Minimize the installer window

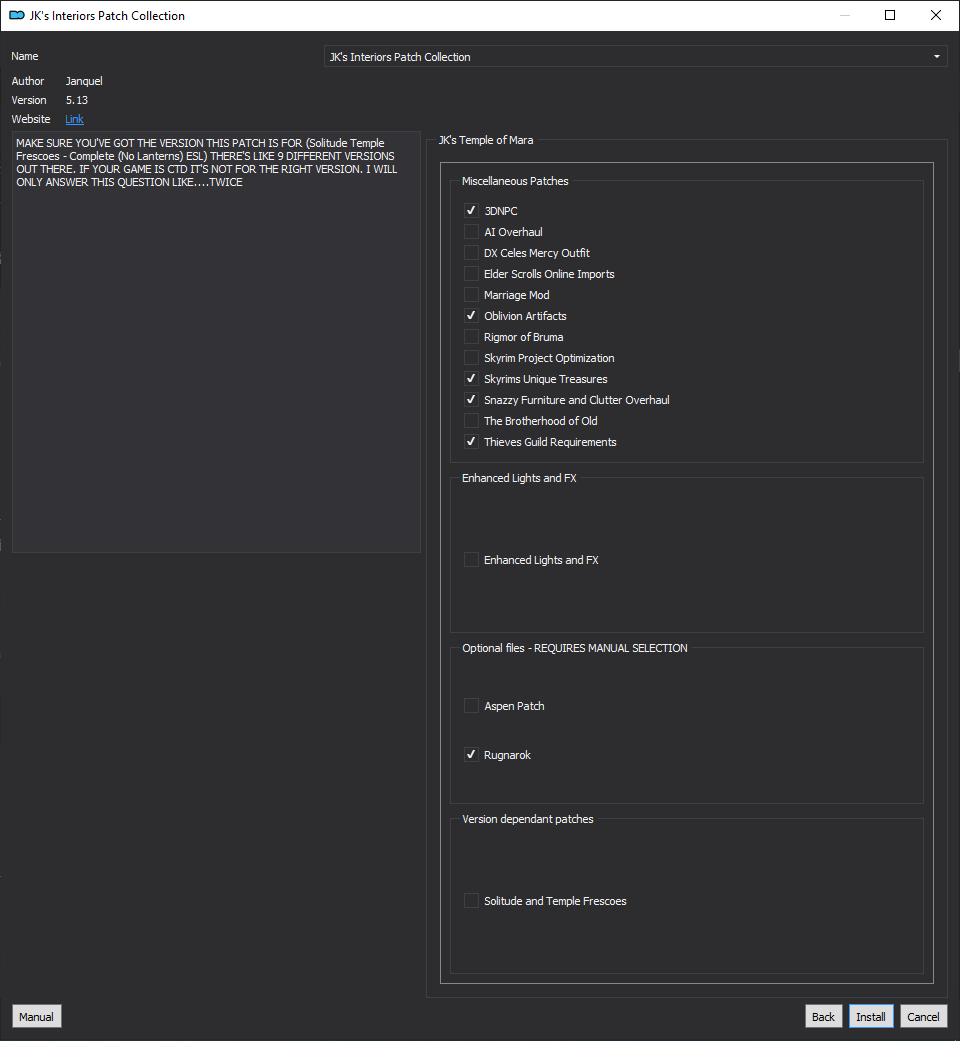[x=845, y=15]
